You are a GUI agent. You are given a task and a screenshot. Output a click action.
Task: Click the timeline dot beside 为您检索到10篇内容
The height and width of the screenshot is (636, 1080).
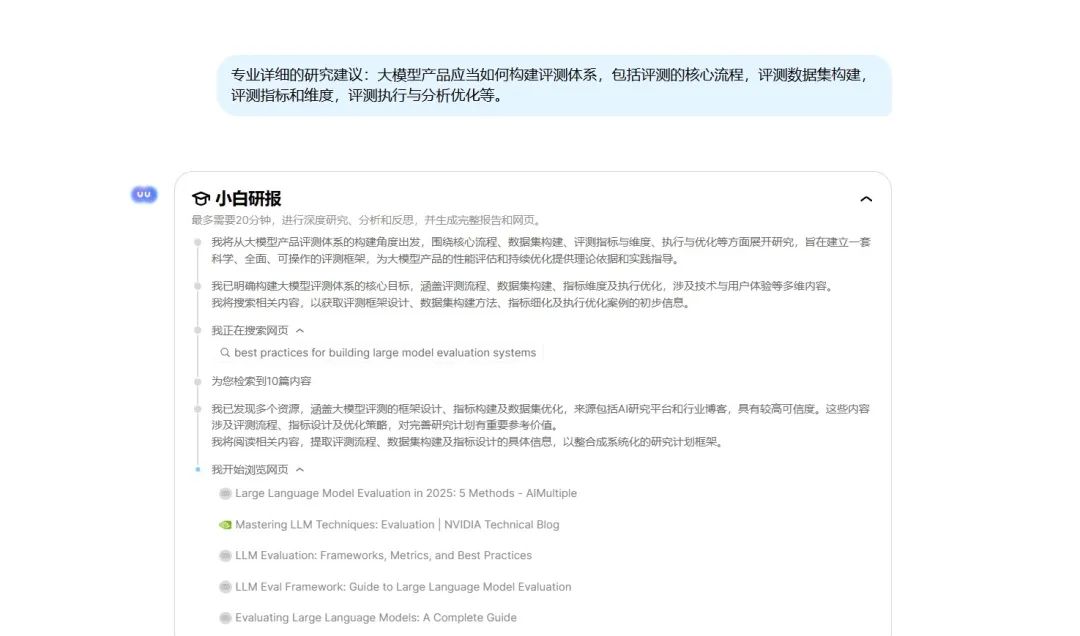tap(198, 381)
